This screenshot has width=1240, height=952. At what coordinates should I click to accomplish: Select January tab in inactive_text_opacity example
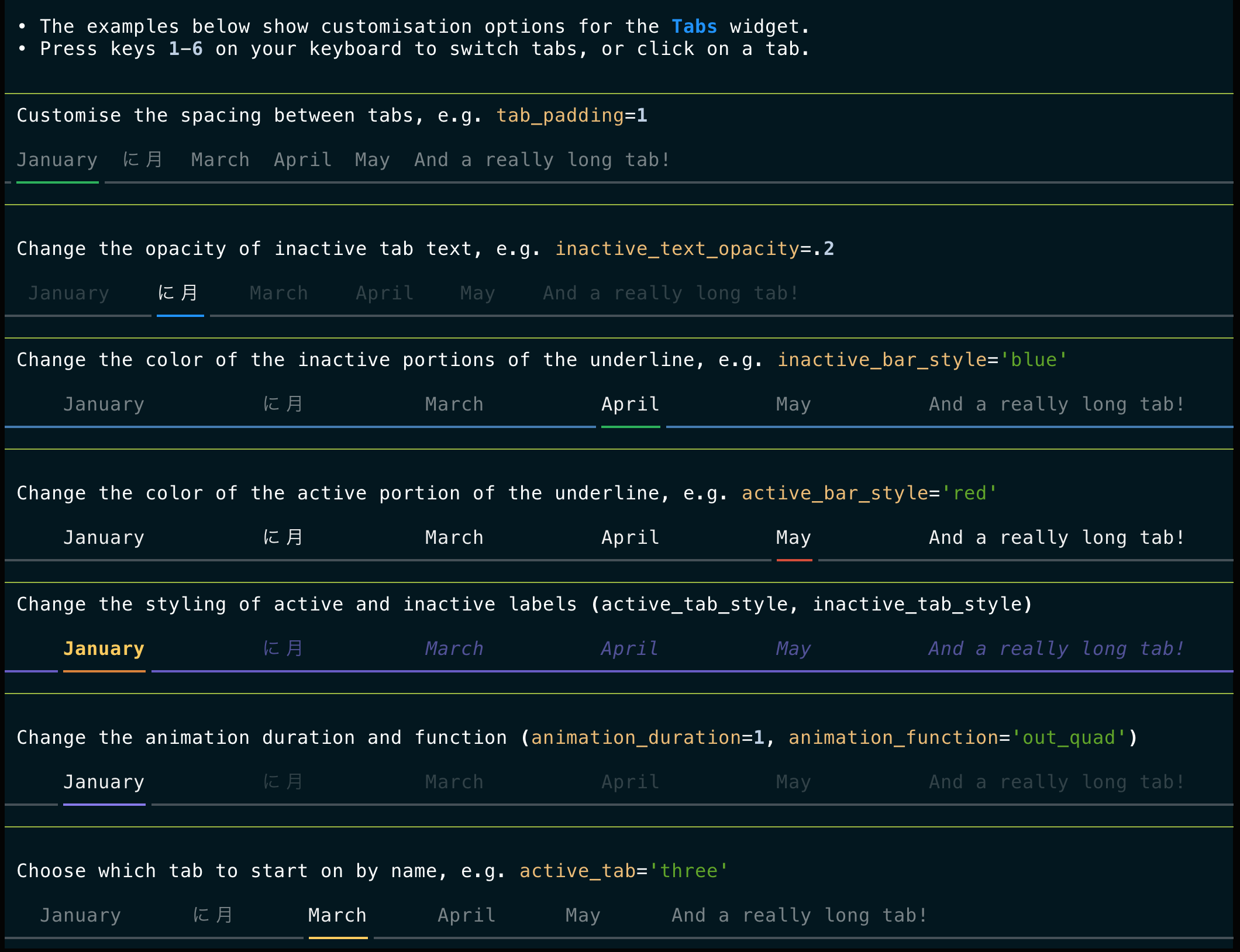pos(68,293)
